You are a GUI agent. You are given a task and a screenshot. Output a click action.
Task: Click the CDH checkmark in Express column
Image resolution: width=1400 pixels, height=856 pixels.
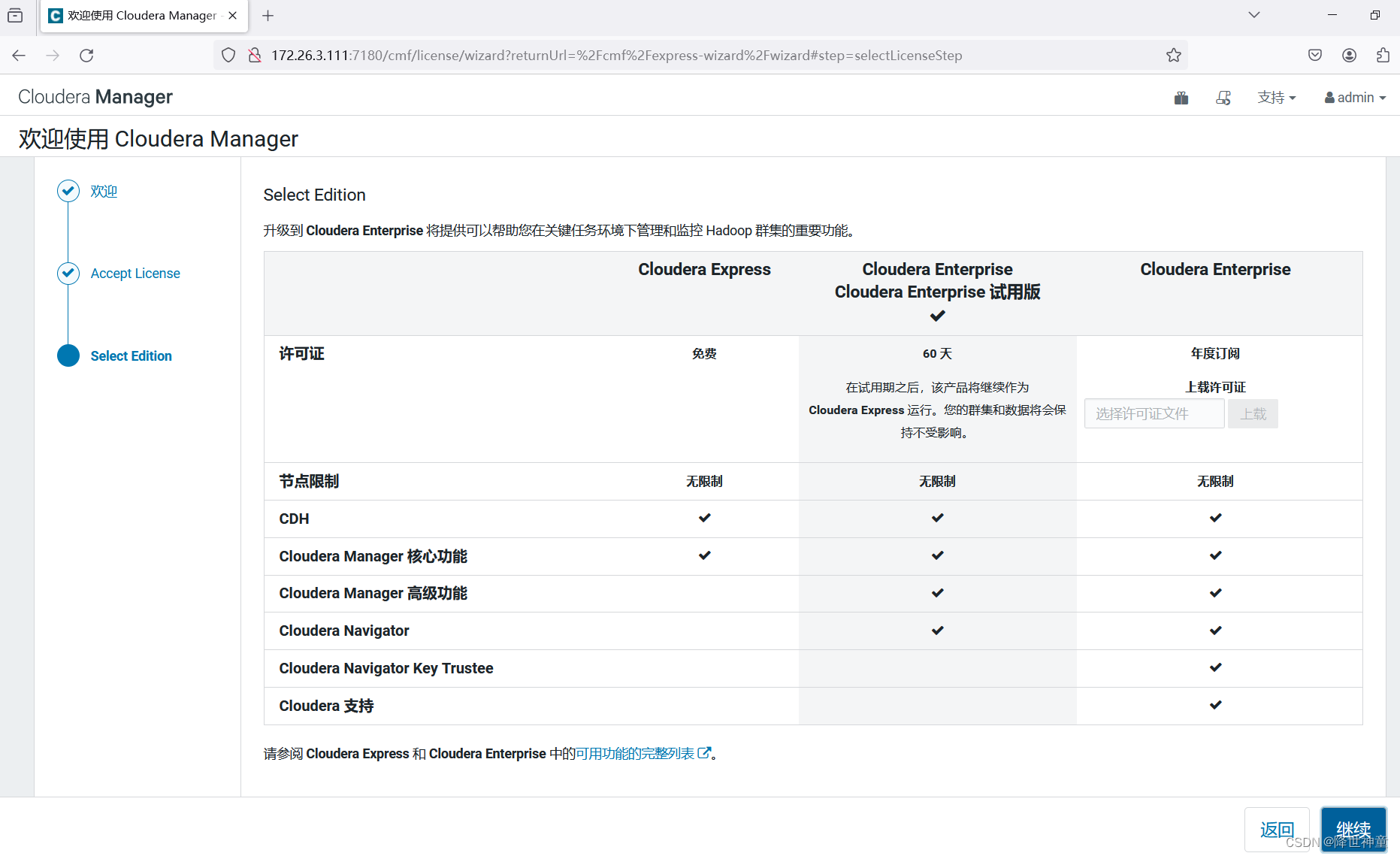pyautogui.click(x=704, y=518)
